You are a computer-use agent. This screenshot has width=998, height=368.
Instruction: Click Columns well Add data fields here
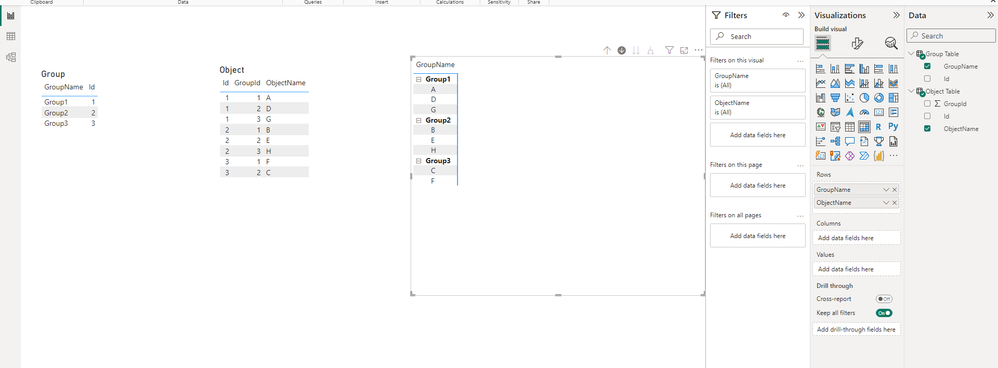pos(857,237)
